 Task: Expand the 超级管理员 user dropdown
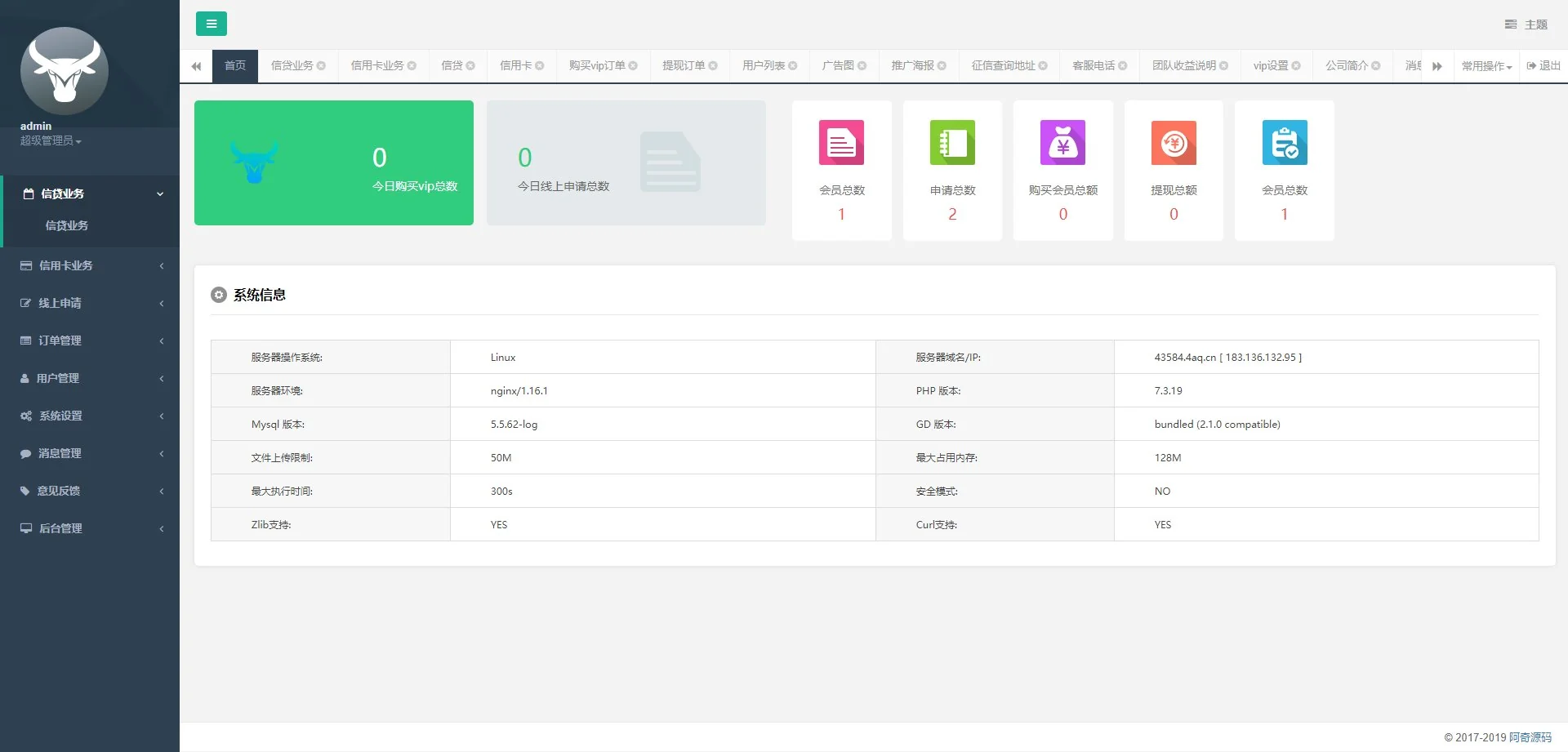click(x=51, y=140)
